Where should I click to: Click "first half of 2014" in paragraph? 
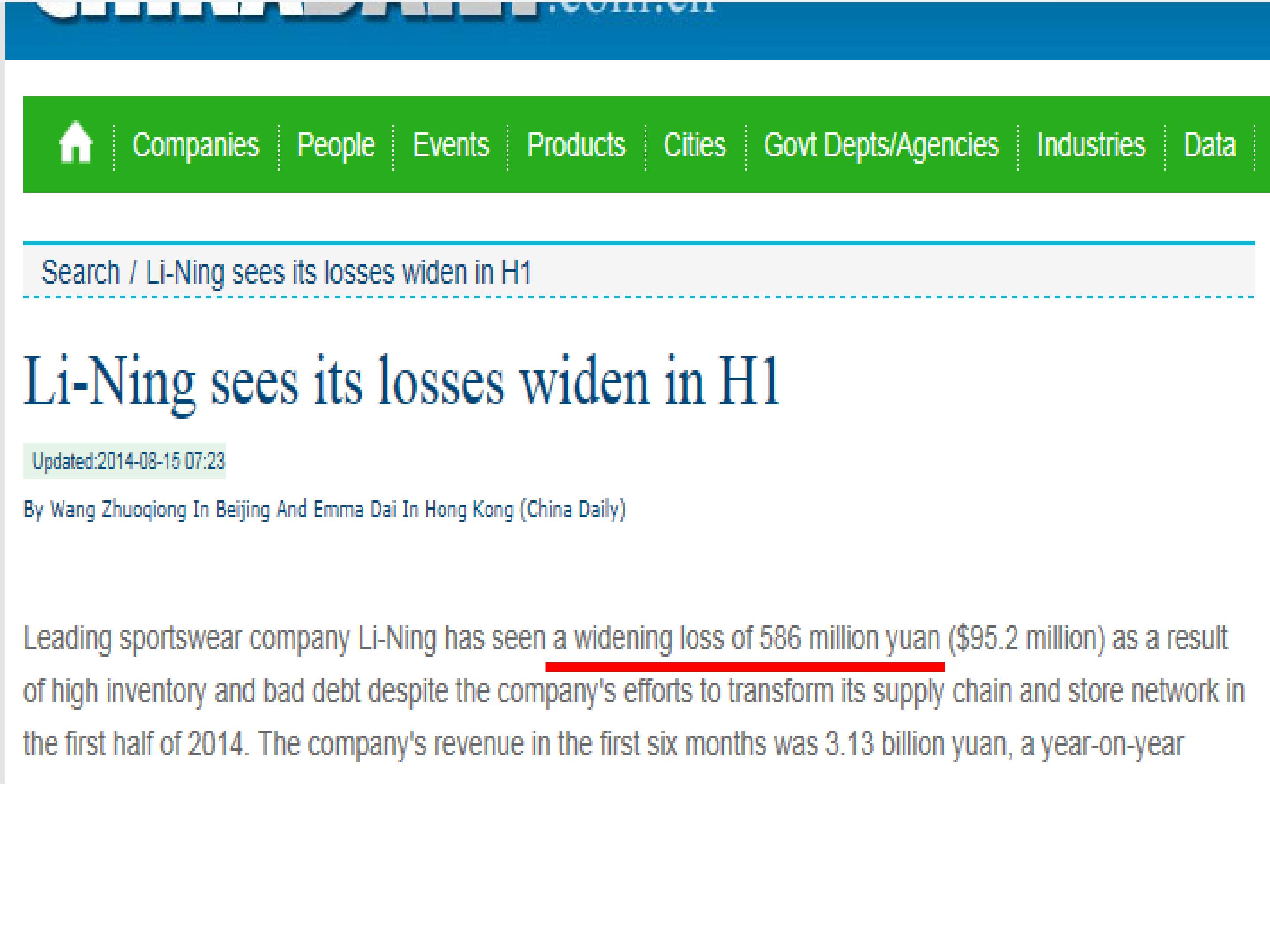tap(154, 744)
